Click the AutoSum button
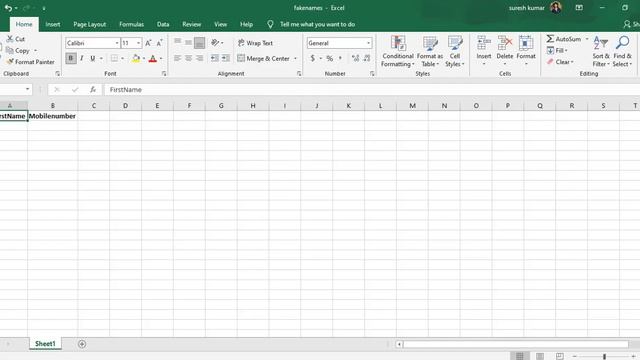 [564, 39]
